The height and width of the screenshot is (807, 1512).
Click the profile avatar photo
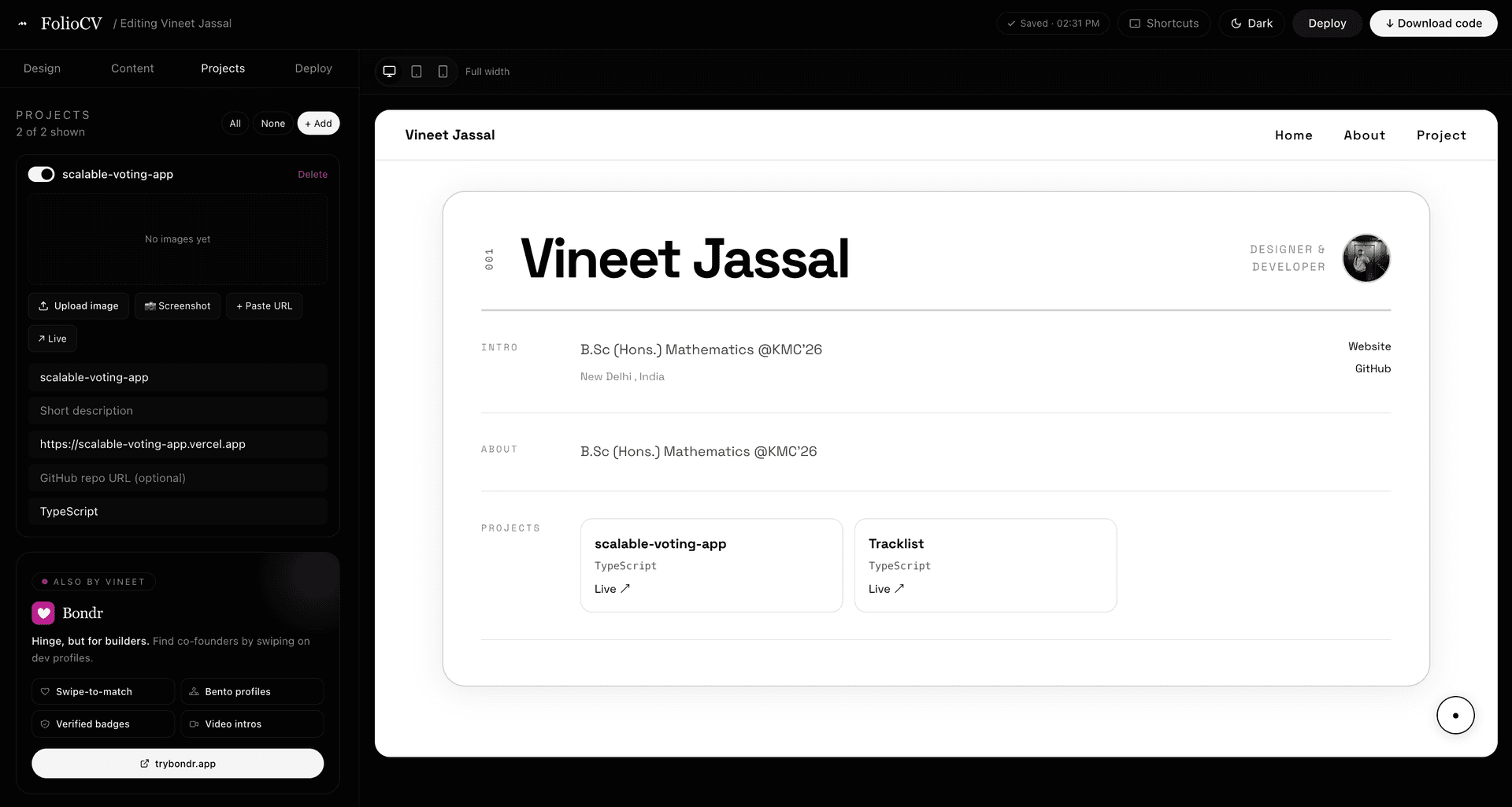tap(1366, 258)
